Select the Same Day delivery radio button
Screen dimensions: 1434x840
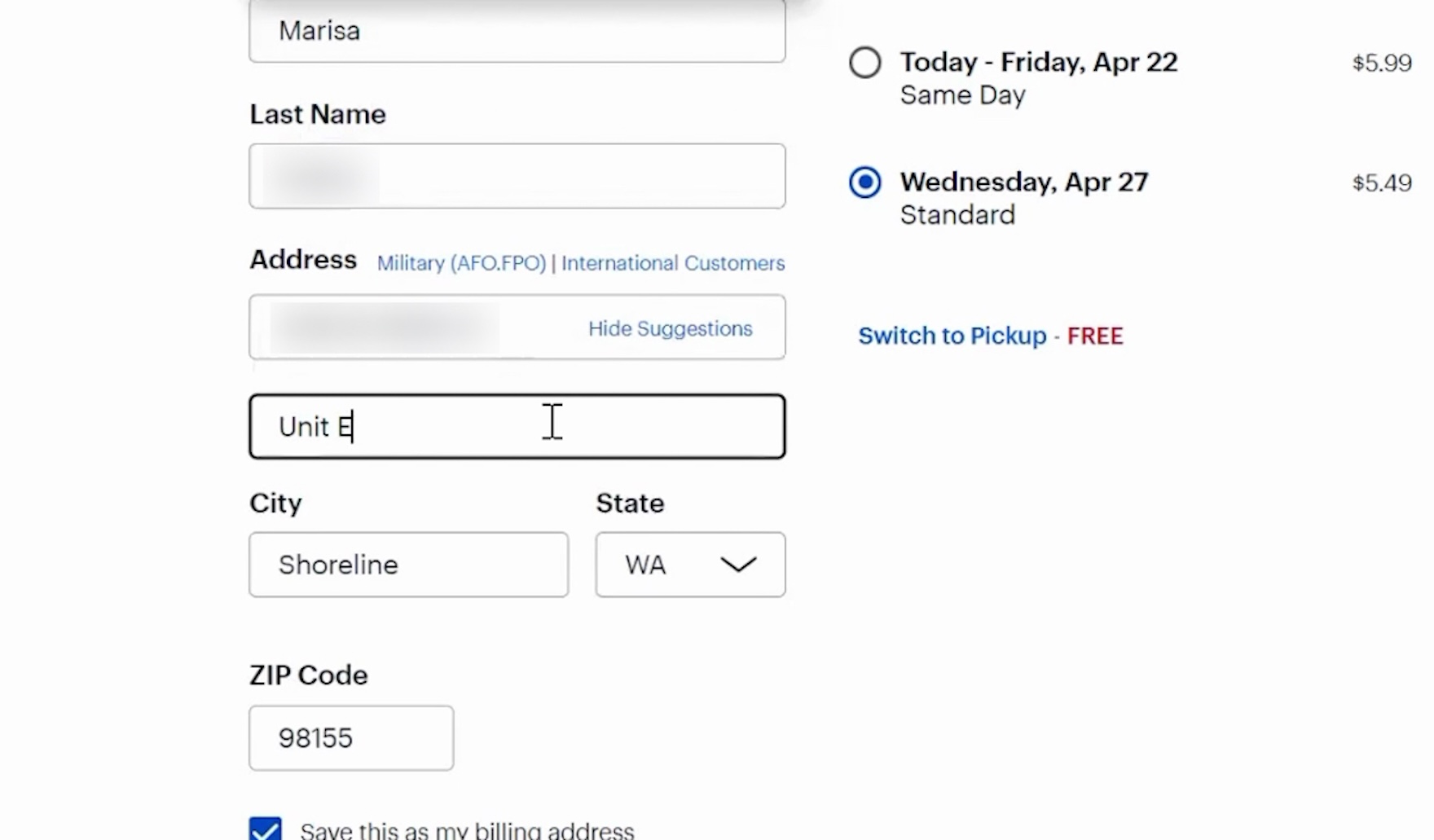[x=864, y=63]
